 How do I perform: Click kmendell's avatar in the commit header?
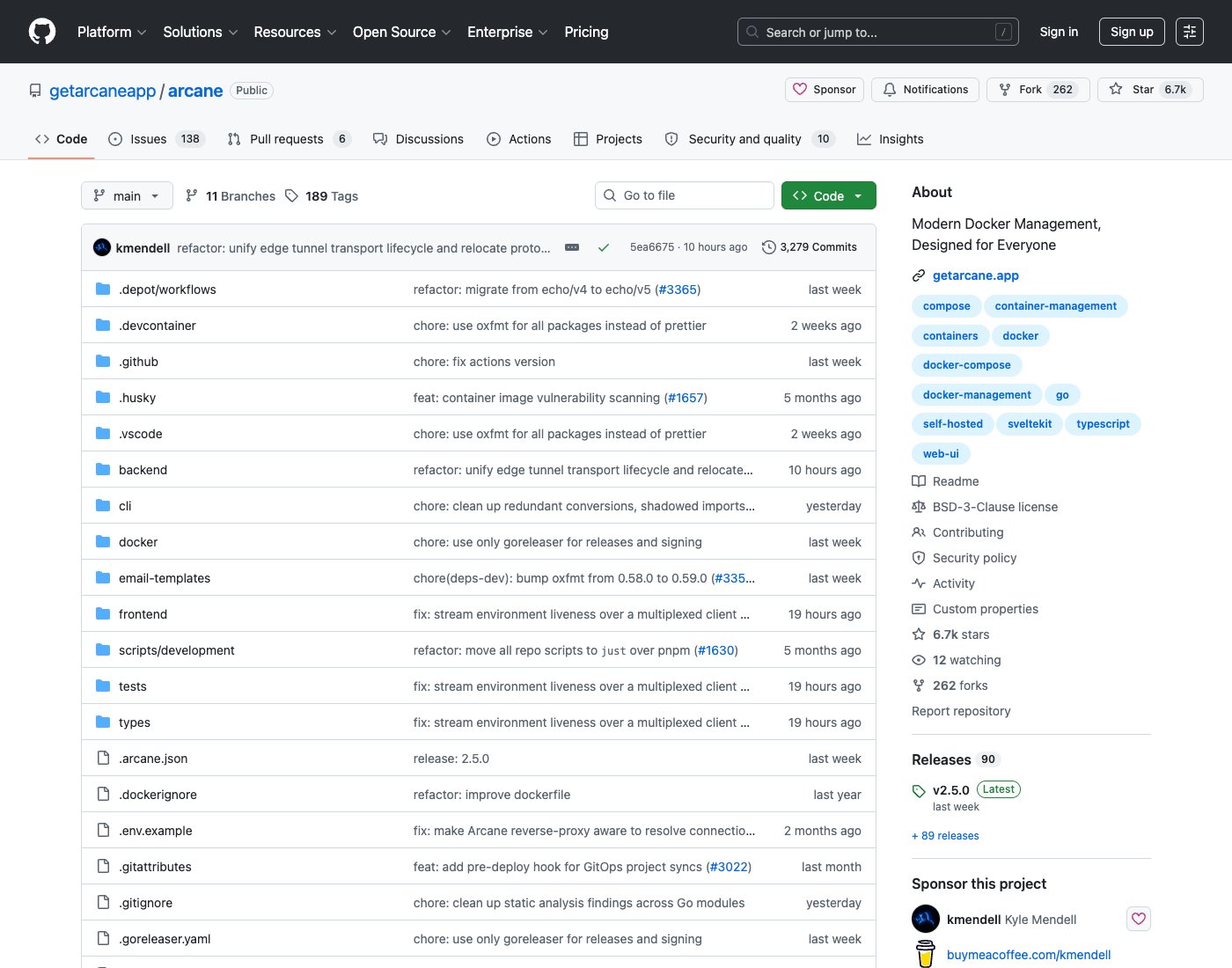[x=102, y=247]
